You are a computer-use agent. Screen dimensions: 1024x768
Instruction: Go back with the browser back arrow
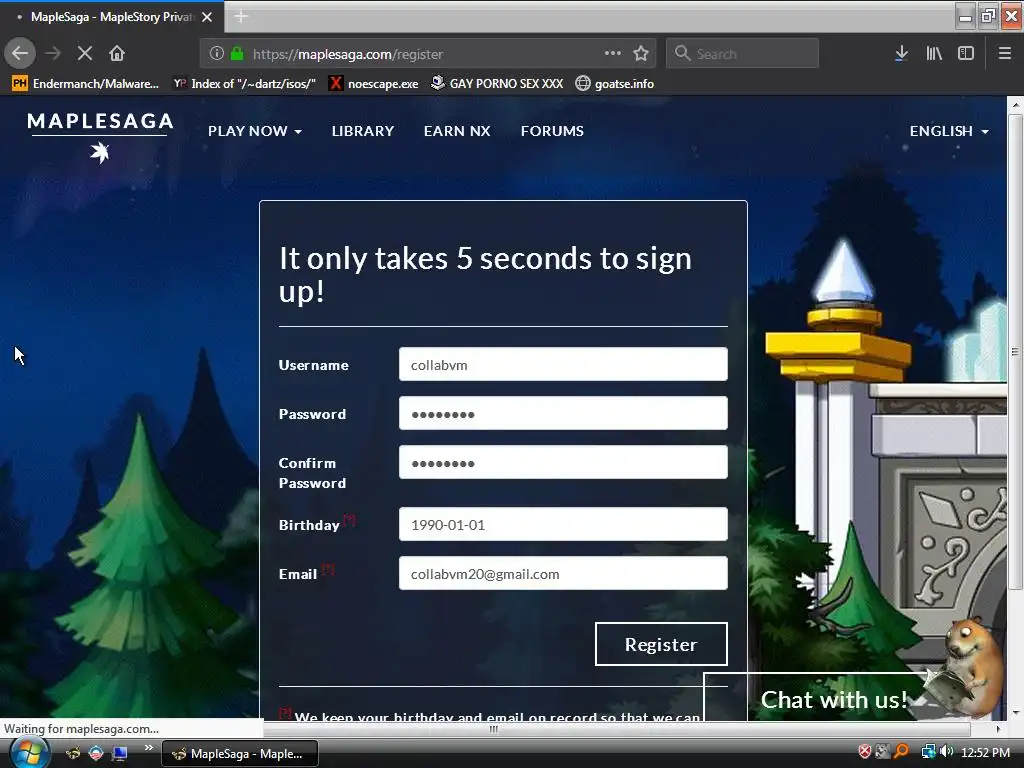(x=20, y=53)
